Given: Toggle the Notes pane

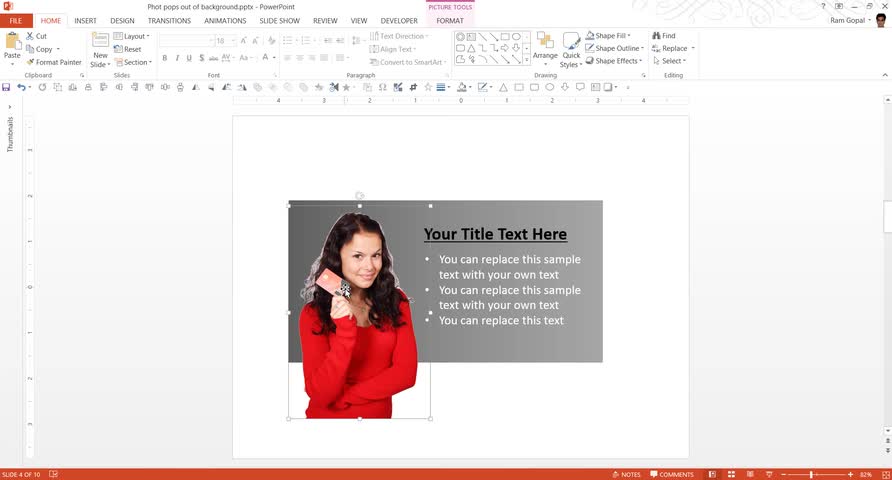Looking at the screenshot, I should [626, 474].
